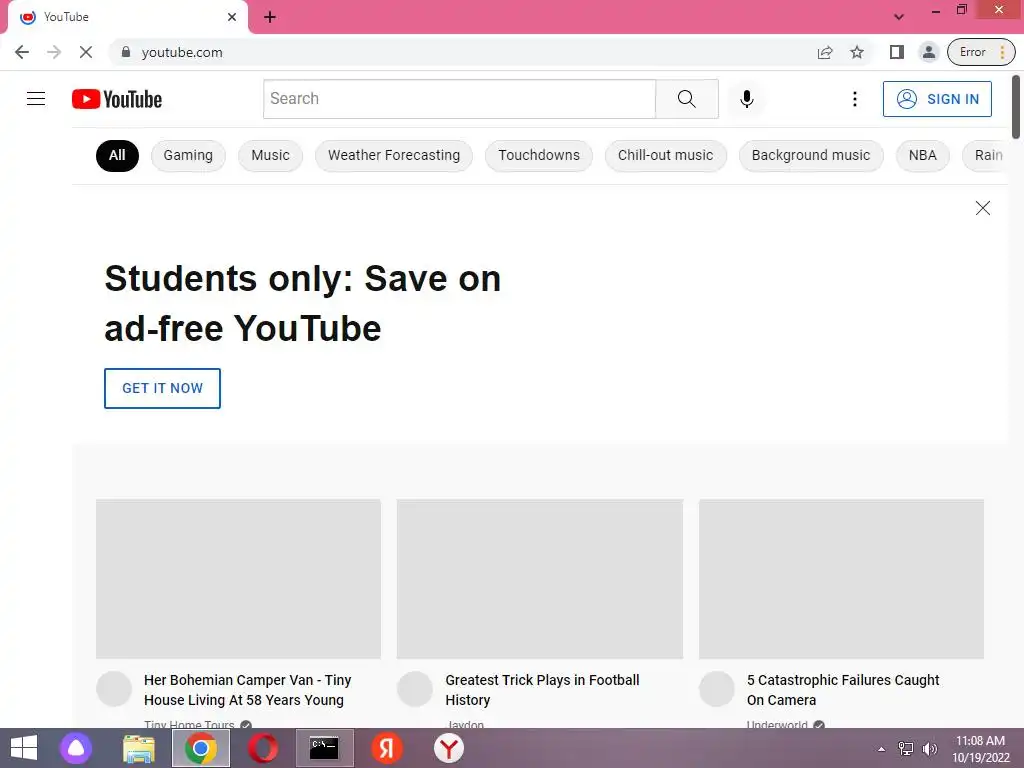Viewport: 1024px width, 768px height.
Task: Open Yandex Browser from taskbar
Action: click(449, 748)
